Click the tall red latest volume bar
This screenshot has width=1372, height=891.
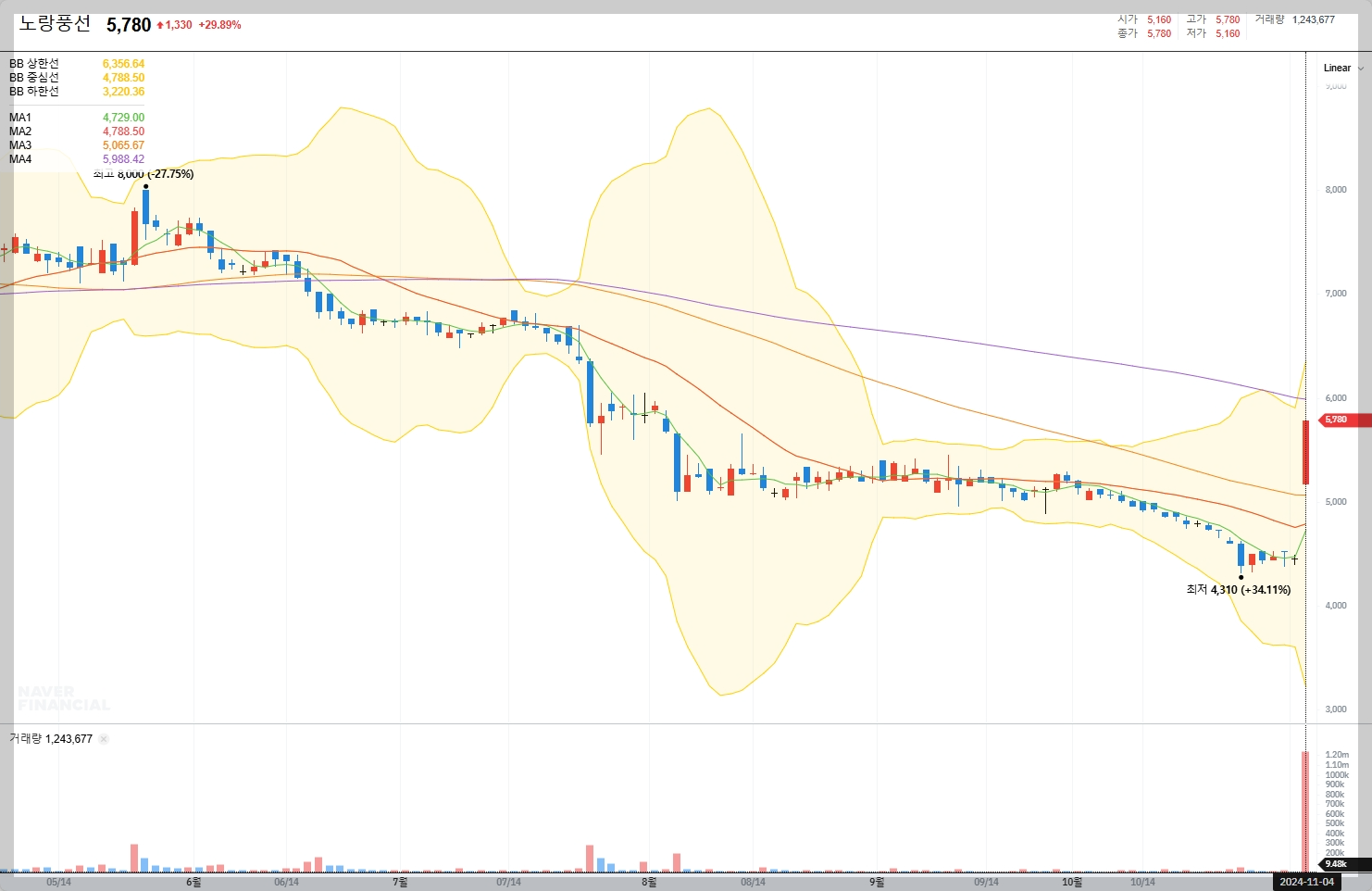pos(1305,811)
